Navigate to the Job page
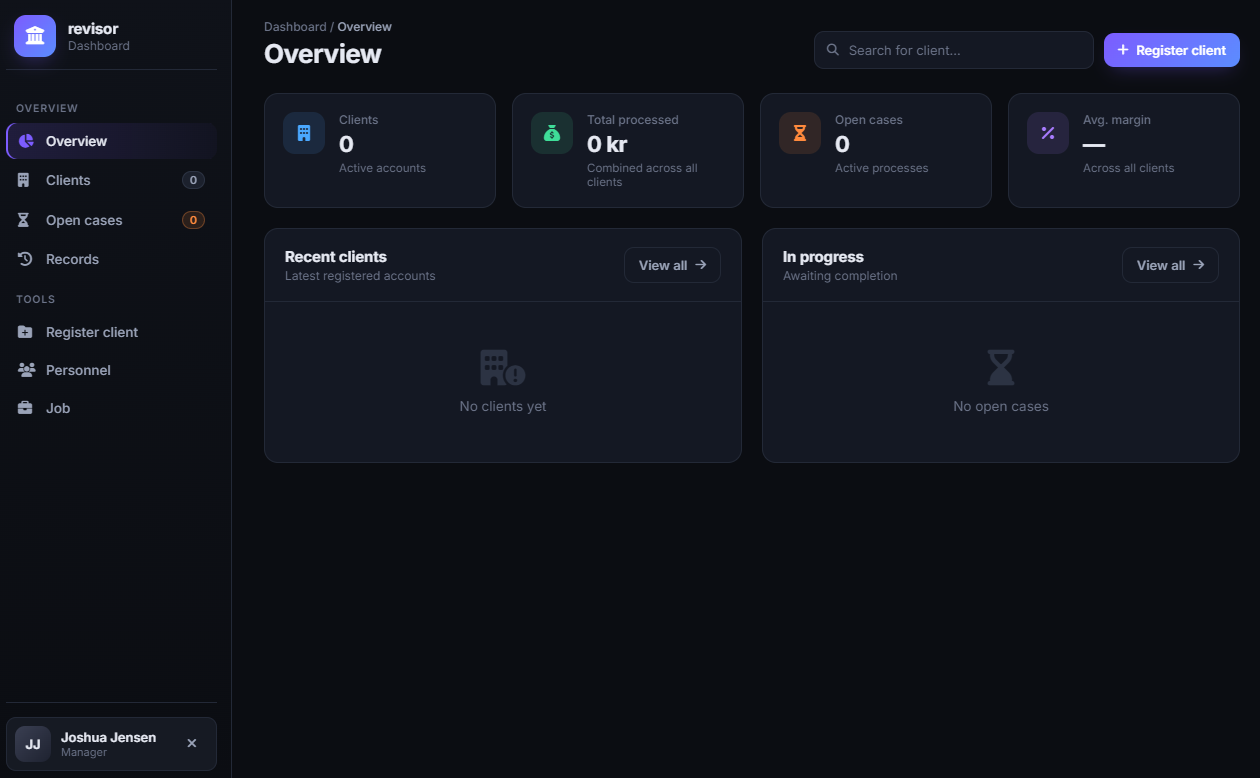The height and width of the screenshot is (778, 1260). click(111, 408)
